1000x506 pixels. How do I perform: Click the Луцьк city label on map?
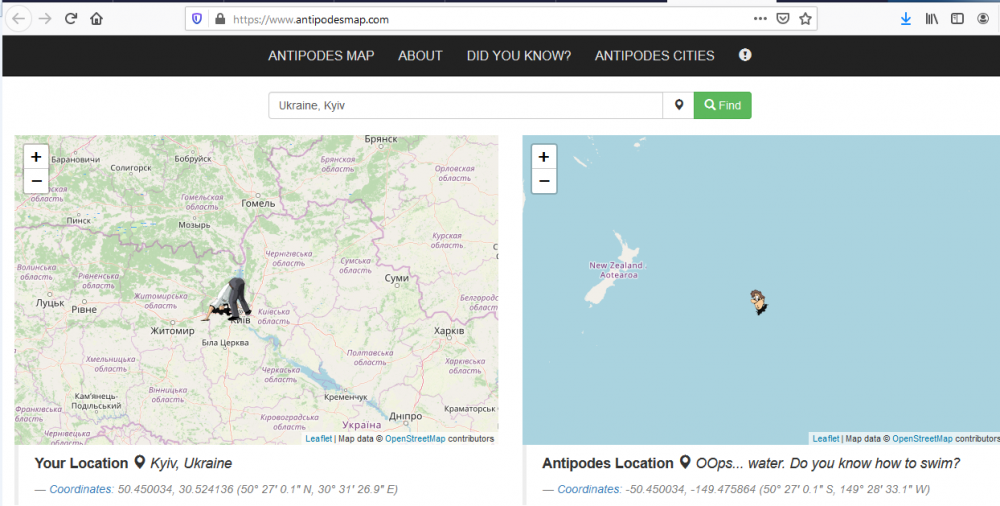pos(50,303)
